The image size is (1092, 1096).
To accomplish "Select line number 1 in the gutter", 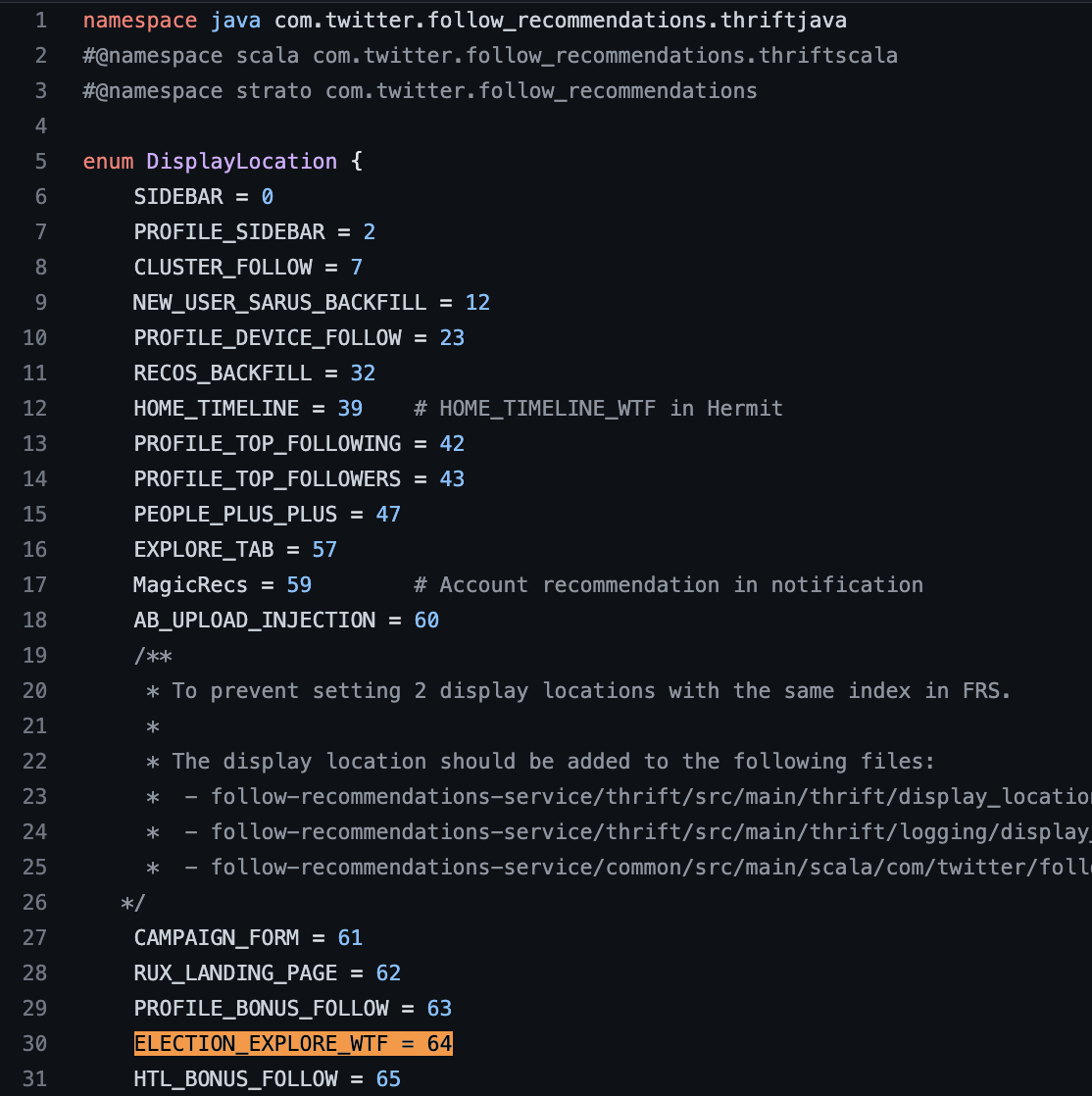I will pyautogui.click(x=40, y=21).
